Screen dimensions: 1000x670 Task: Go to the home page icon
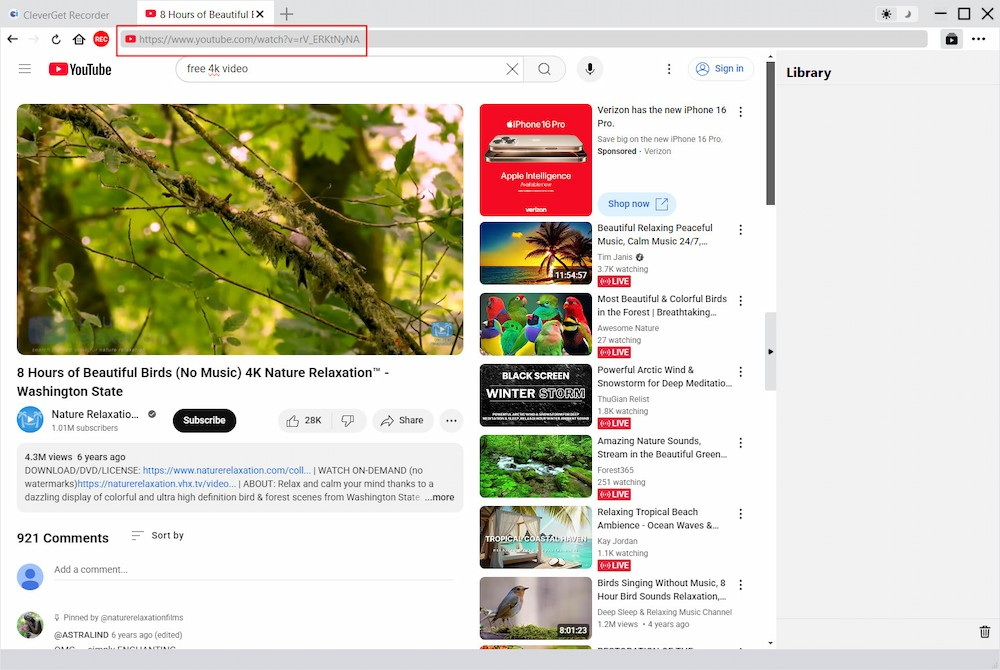78,39
